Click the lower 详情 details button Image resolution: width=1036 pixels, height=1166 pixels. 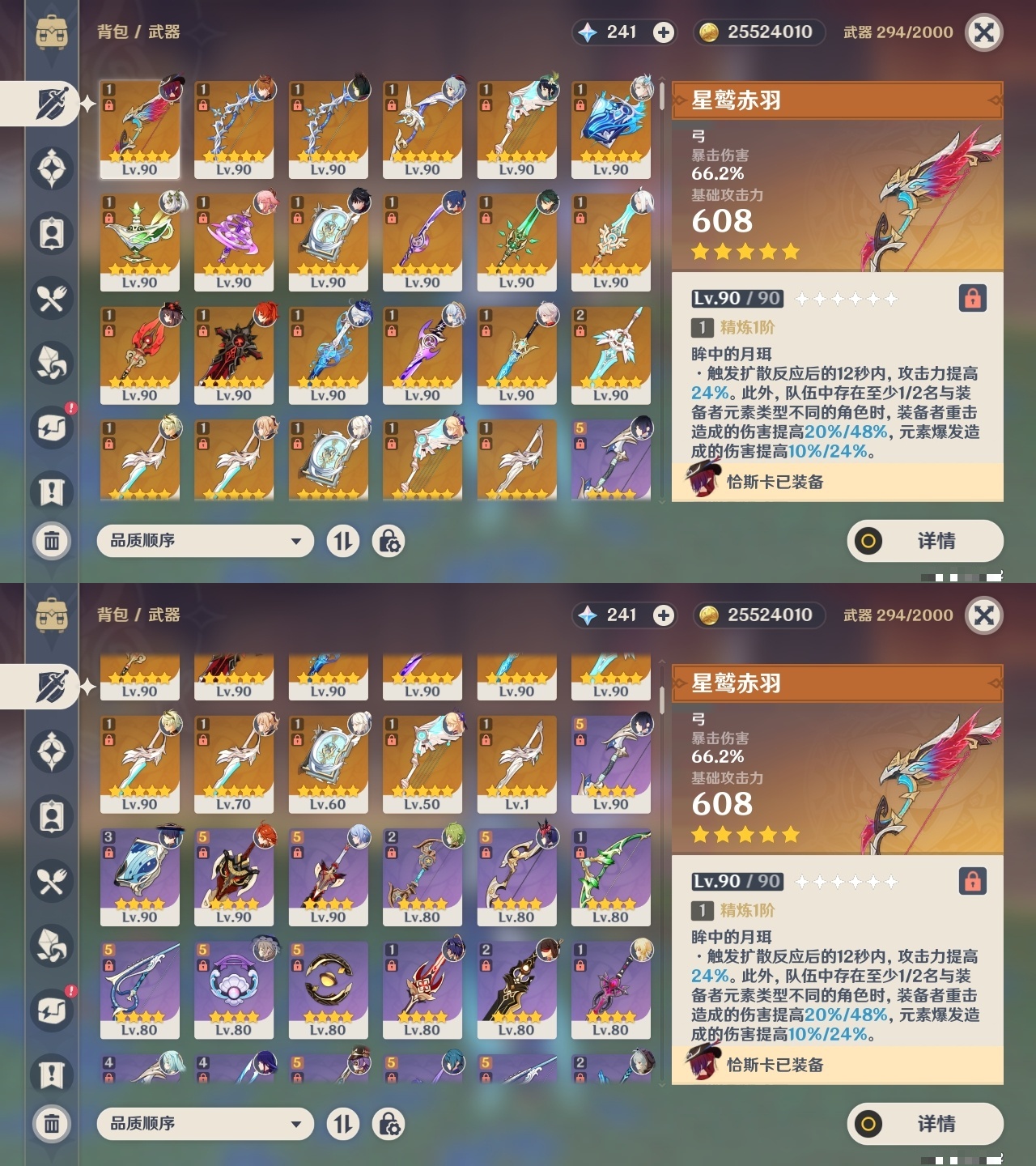(925, 1124)
